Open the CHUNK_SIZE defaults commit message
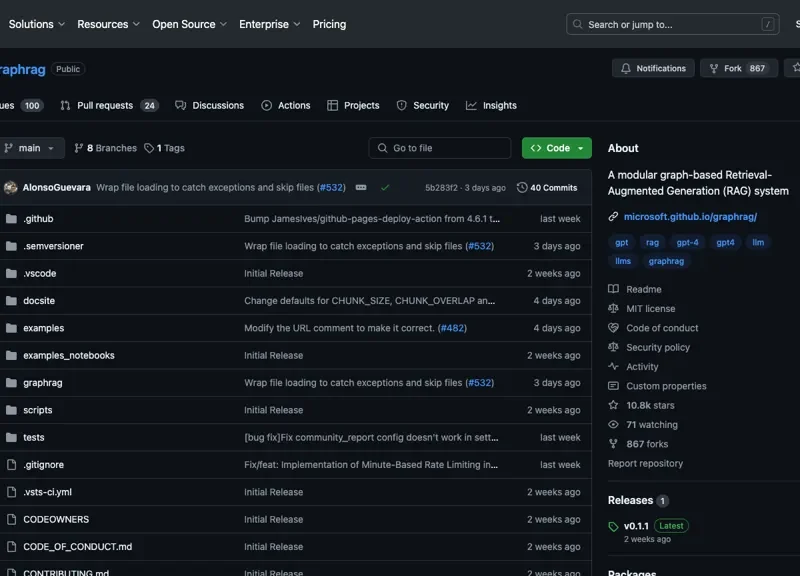This screenshot has width=800, height=576. (369, 301)
